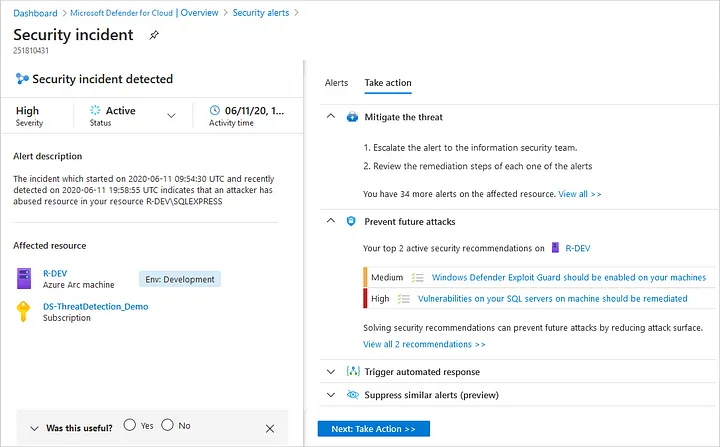Select the Take action tab
The image size is (720, 447).
tap(388, 83)
